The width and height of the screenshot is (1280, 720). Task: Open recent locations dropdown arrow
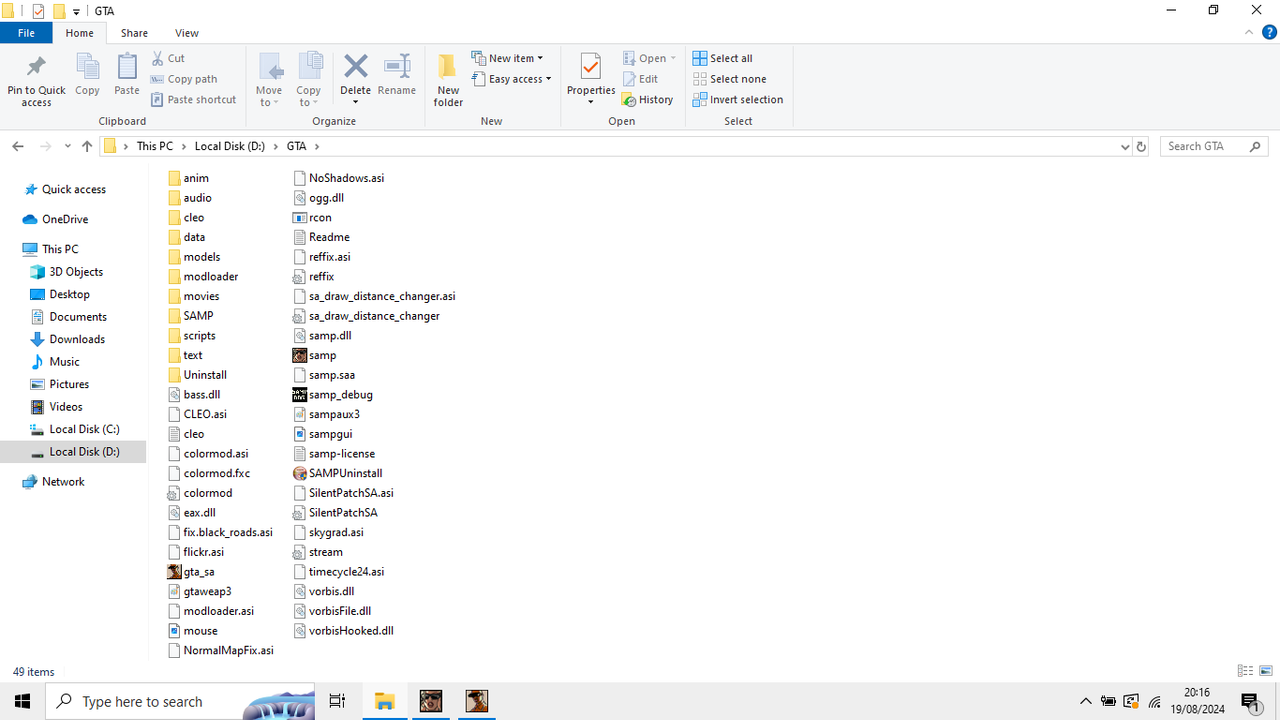pos(67,146)
